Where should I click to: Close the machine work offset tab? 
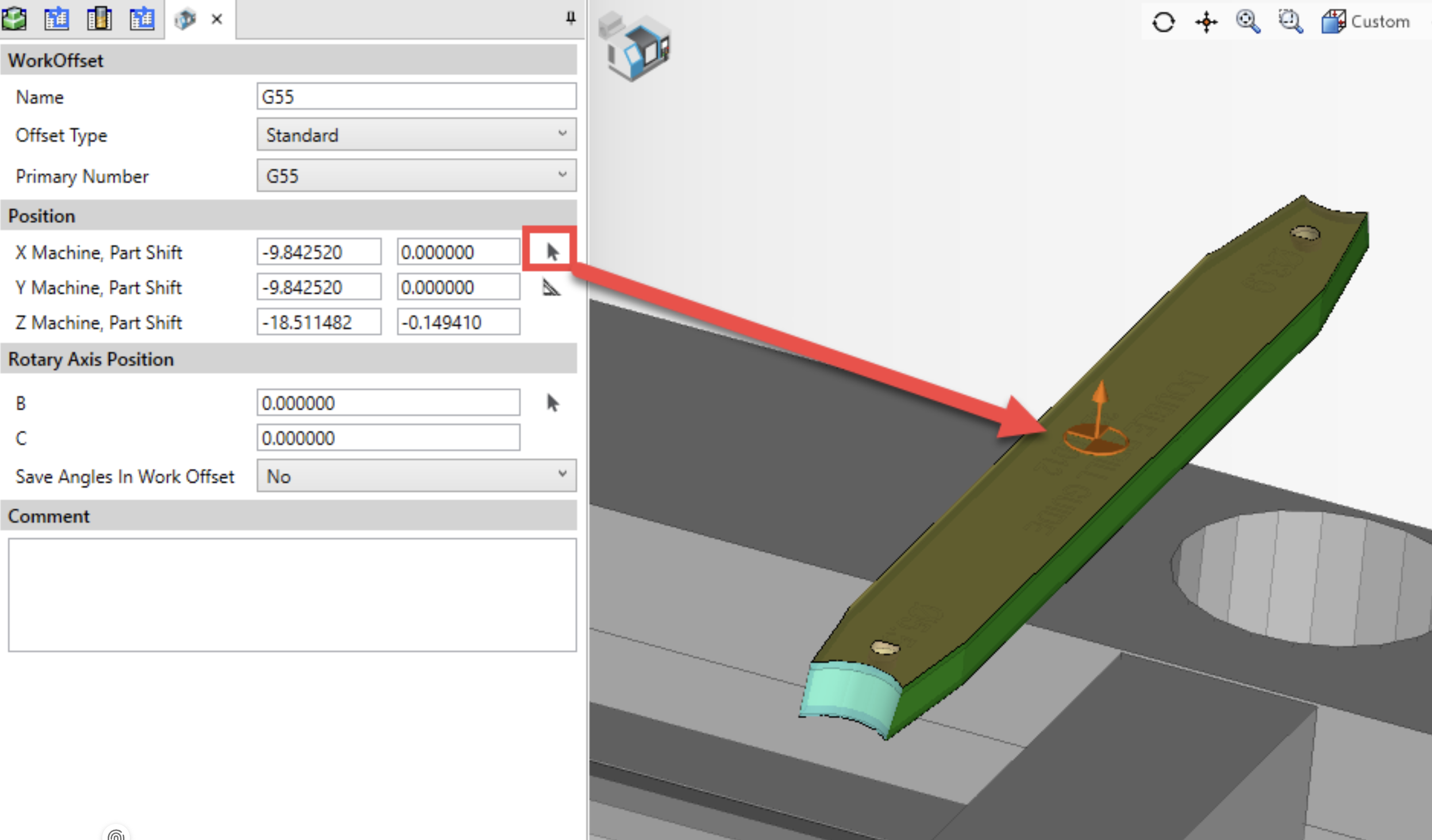[x=217, y=20]
